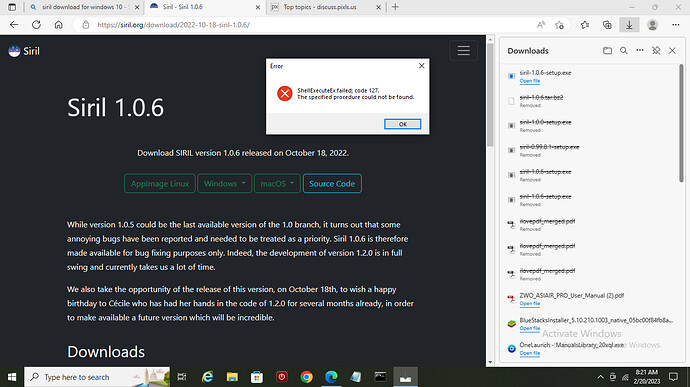Expand the Windows download dropdown
Screen dimensions: 690x387
pyautogui.click(x=224, y=184)
